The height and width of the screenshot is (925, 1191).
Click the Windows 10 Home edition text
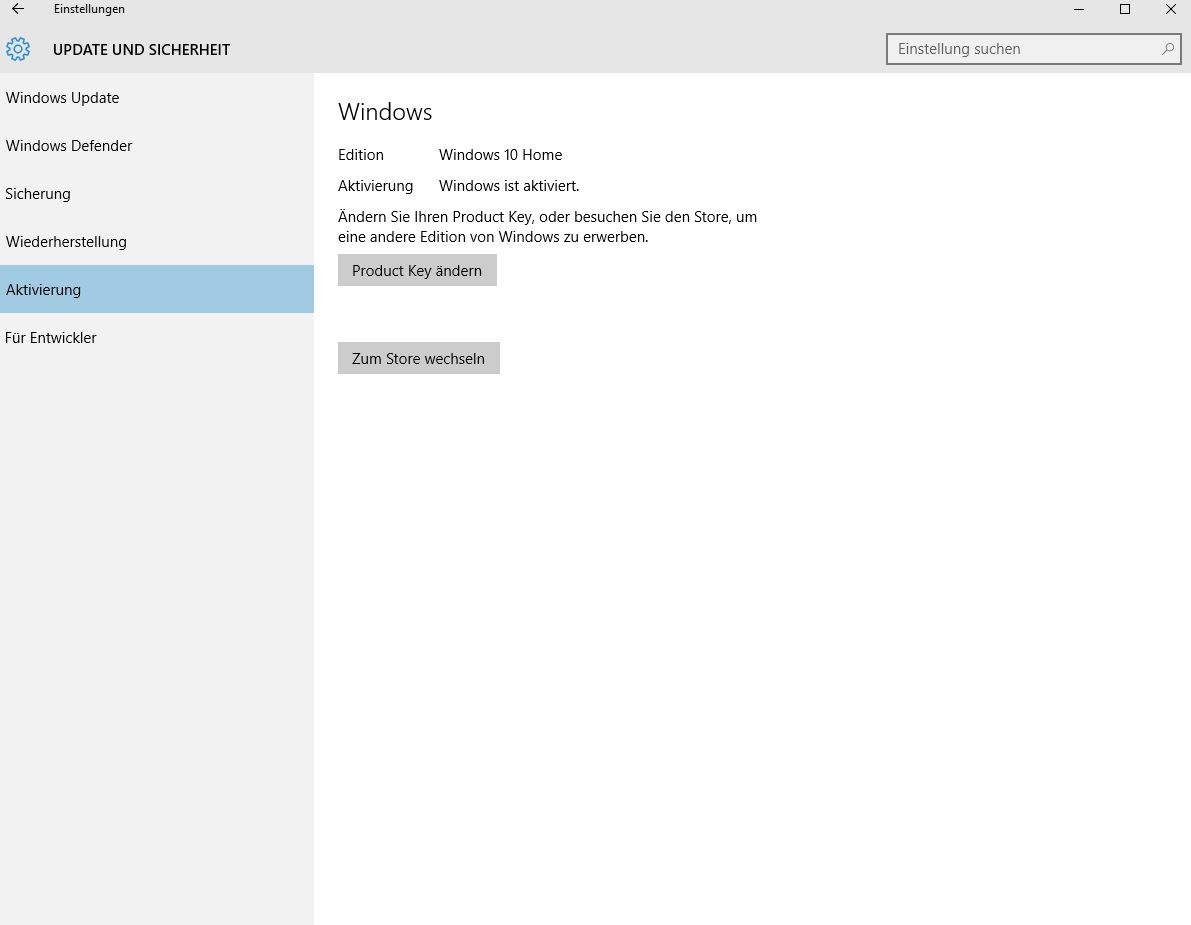[501, 155]
